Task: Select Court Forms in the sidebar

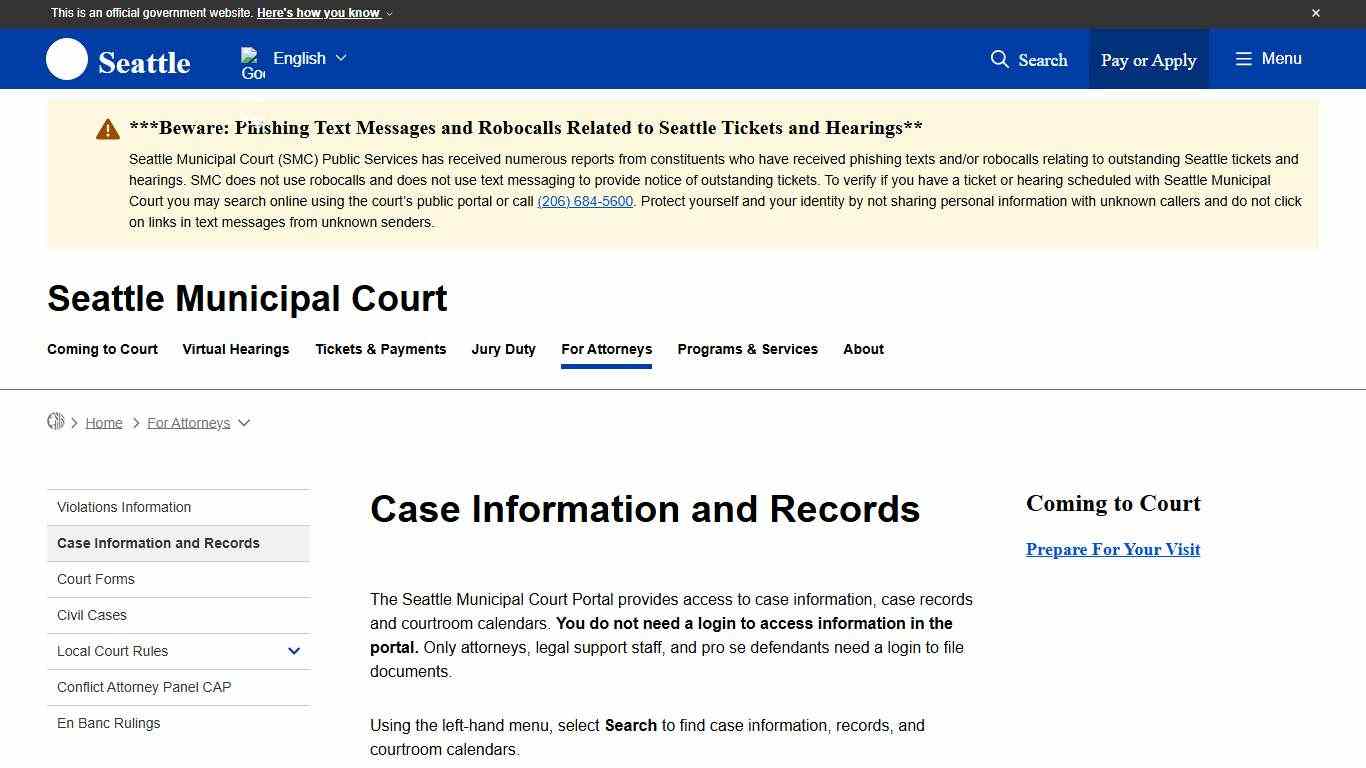Action: click(95, 579)
